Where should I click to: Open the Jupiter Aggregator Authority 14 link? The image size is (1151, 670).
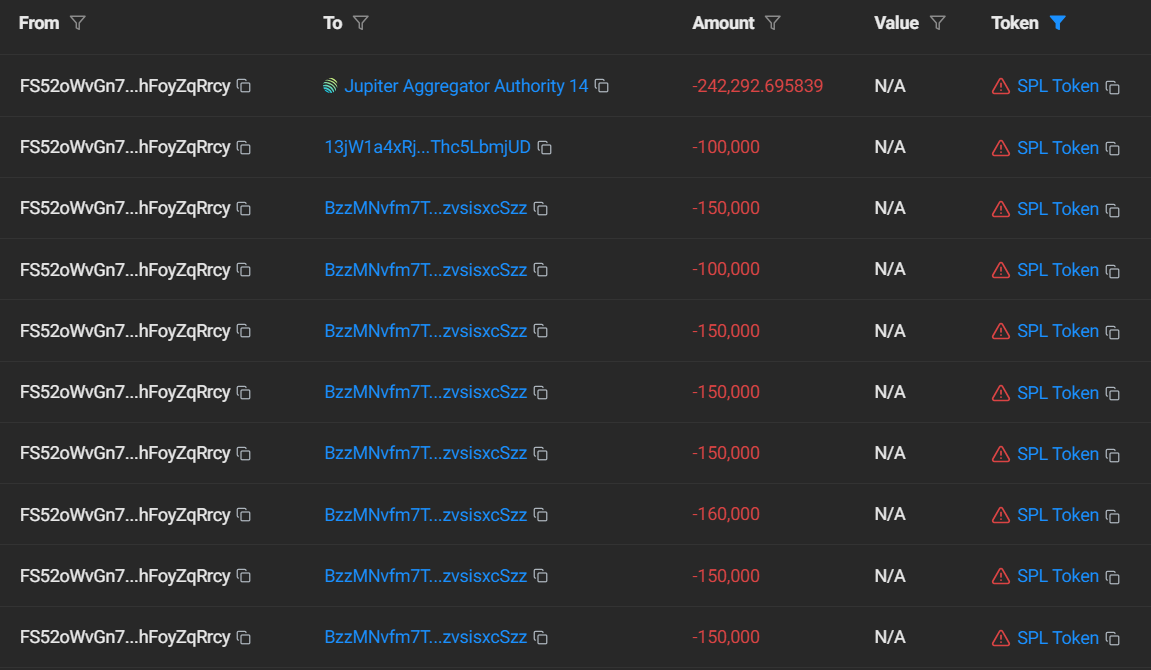466,87
